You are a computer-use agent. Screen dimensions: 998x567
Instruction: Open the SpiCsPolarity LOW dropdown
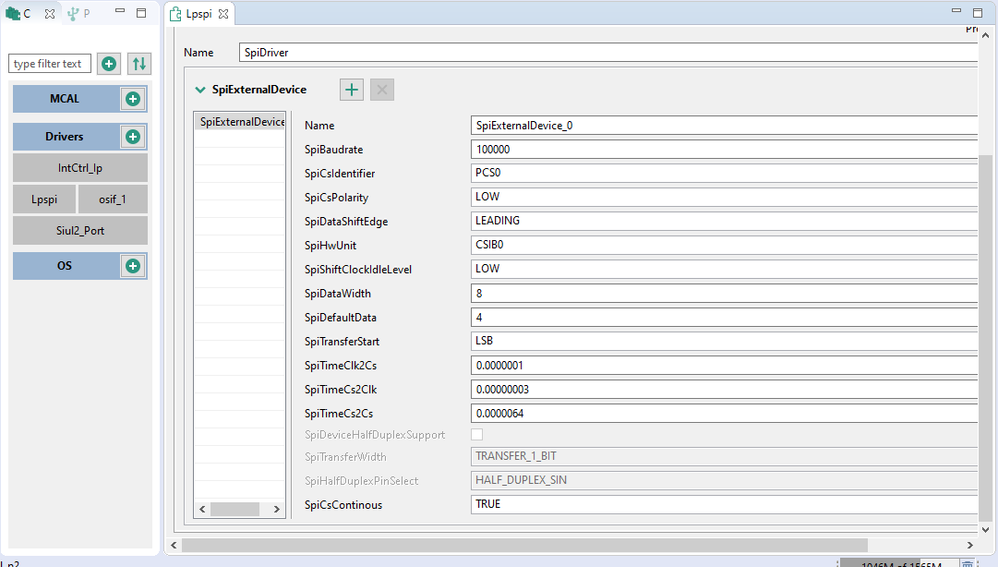click(x=724, y=197)
